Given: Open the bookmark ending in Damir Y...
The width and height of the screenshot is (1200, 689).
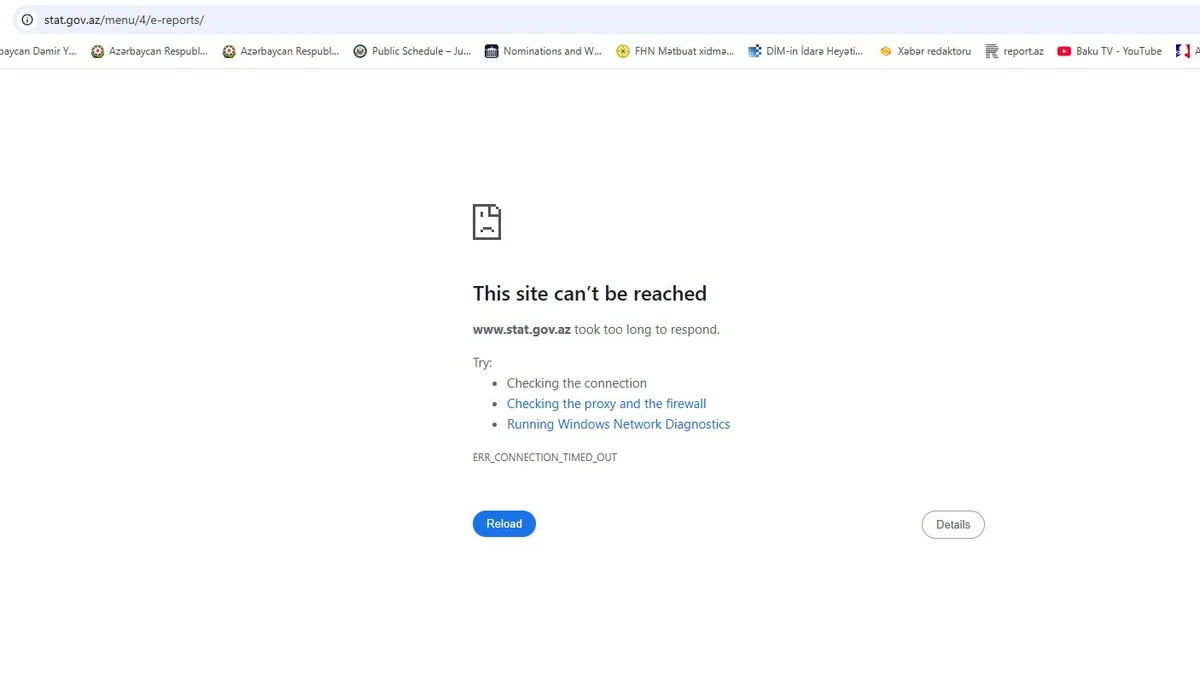Looking at the screenshot, I should coord(38,51).
